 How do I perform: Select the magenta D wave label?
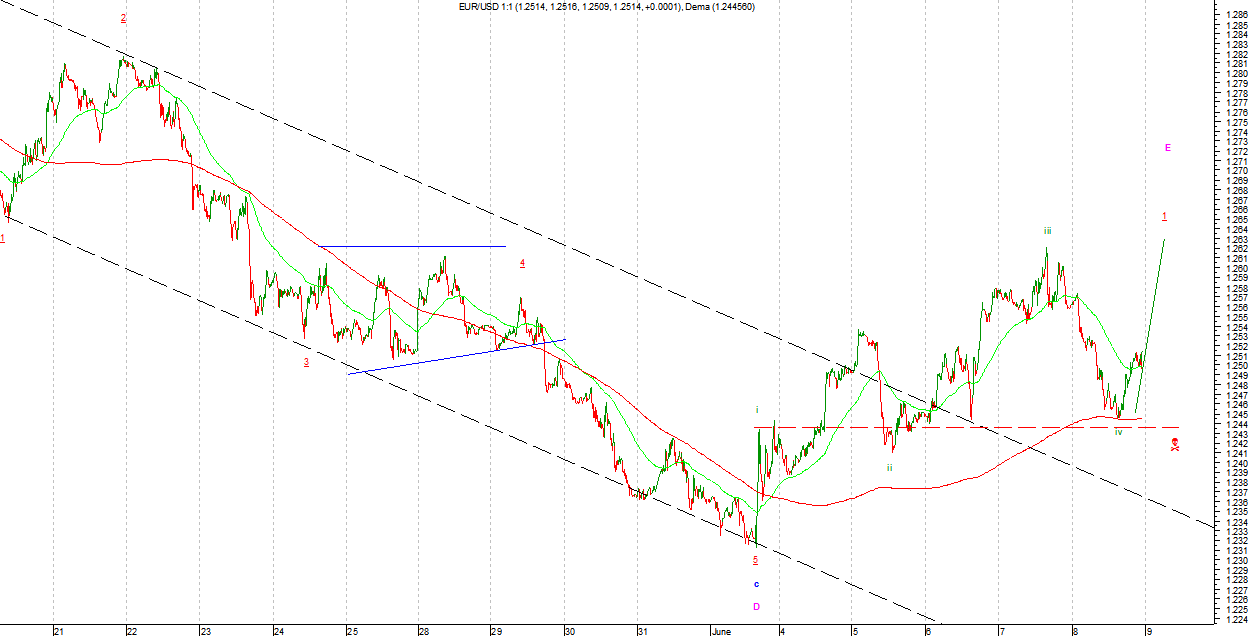756,606
